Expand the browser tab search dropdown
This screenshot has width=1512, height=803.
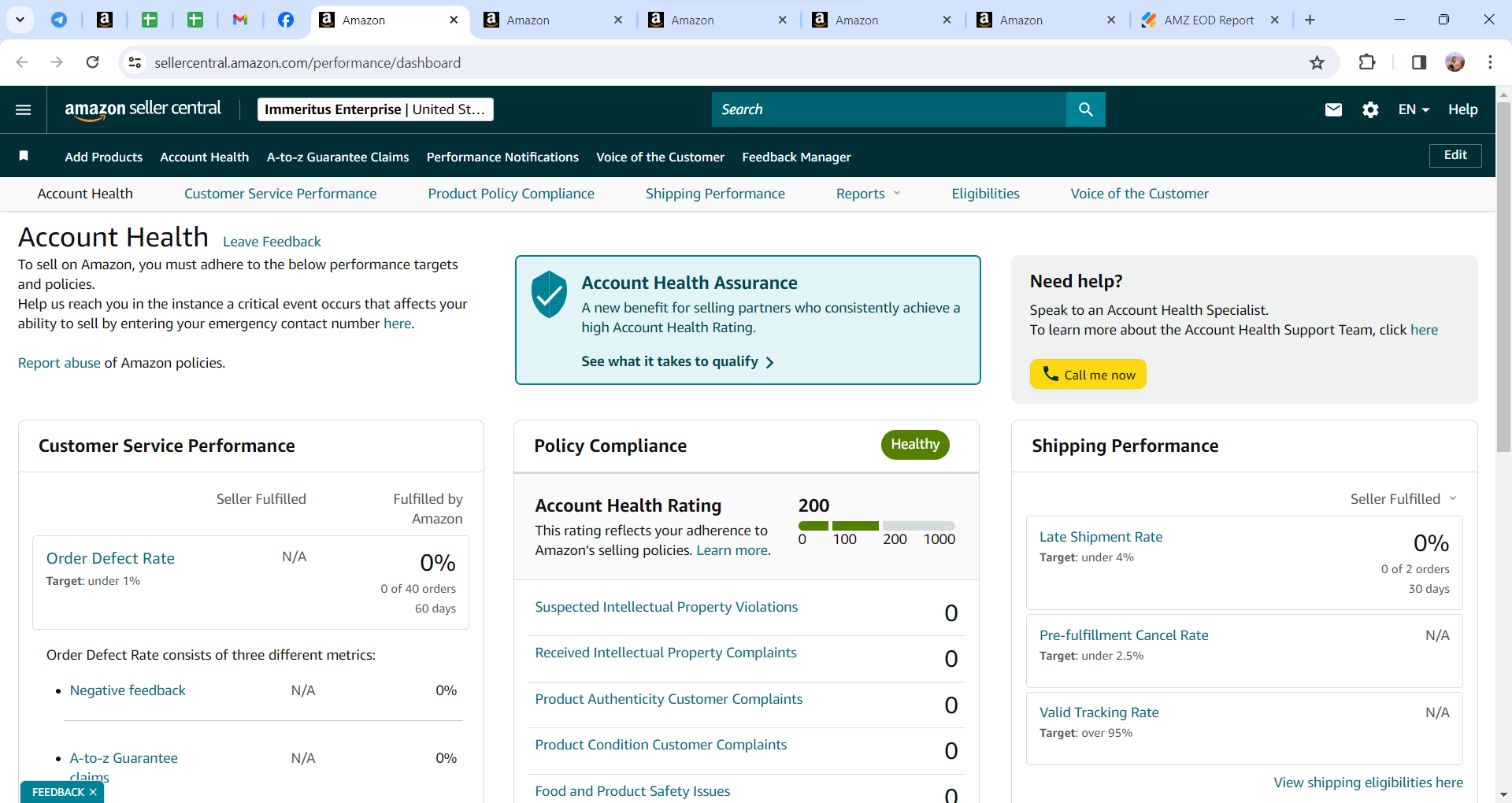point(20,20)
